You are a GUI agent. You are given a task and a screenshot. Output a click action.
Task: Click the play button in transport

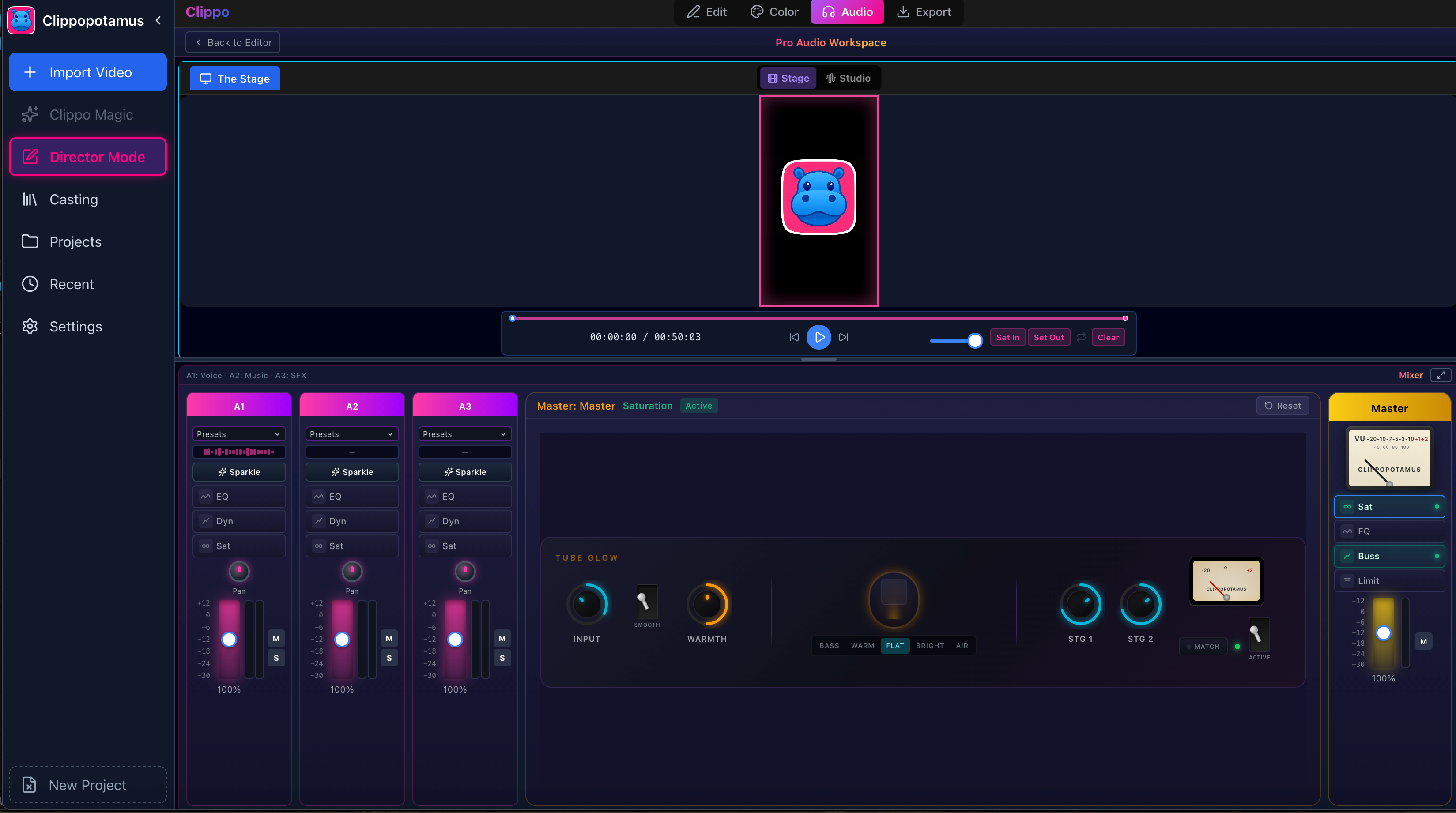819,337
